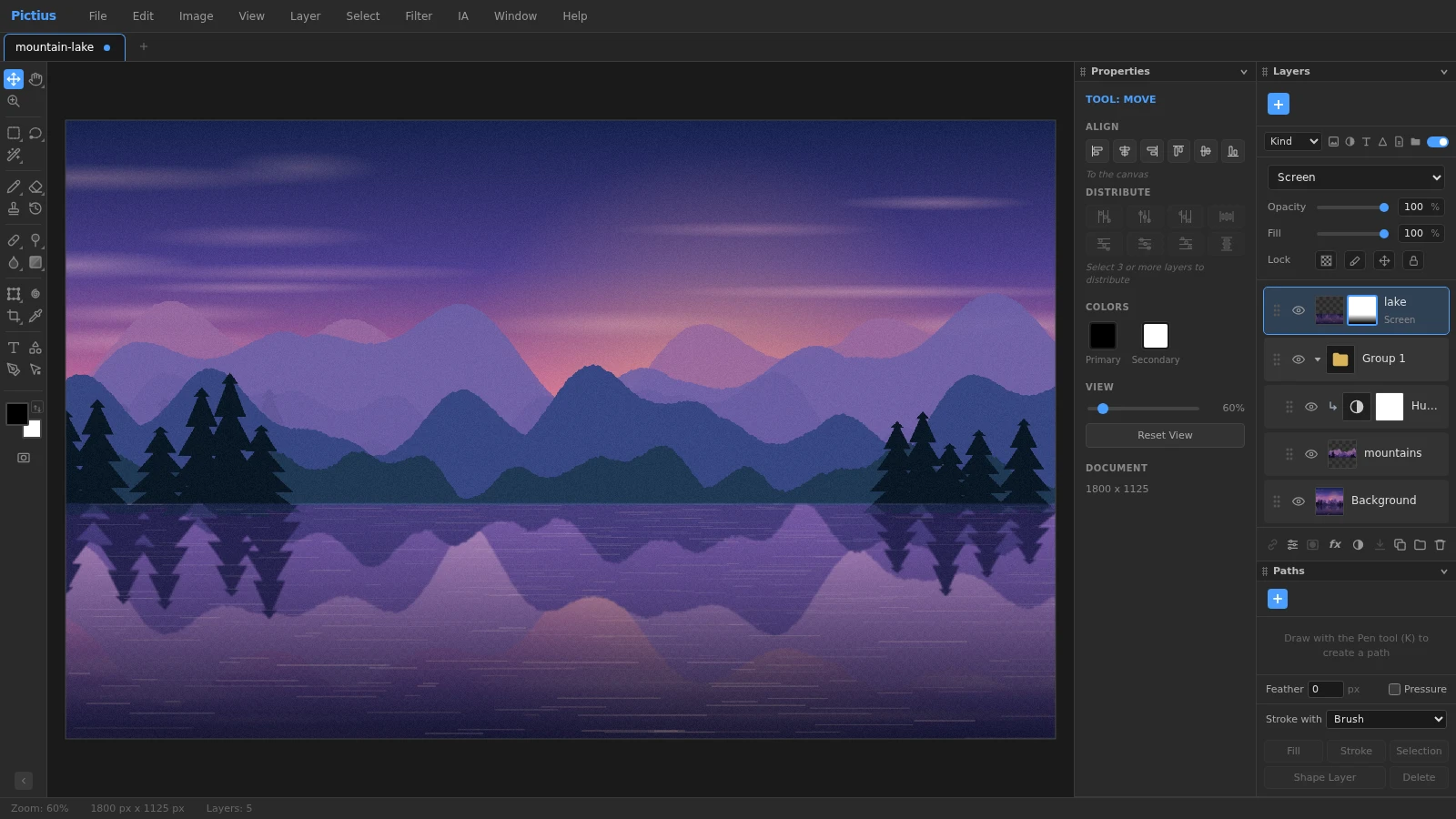Open the Image menu
Screen dimensions: 1456x819
(196, 16)
